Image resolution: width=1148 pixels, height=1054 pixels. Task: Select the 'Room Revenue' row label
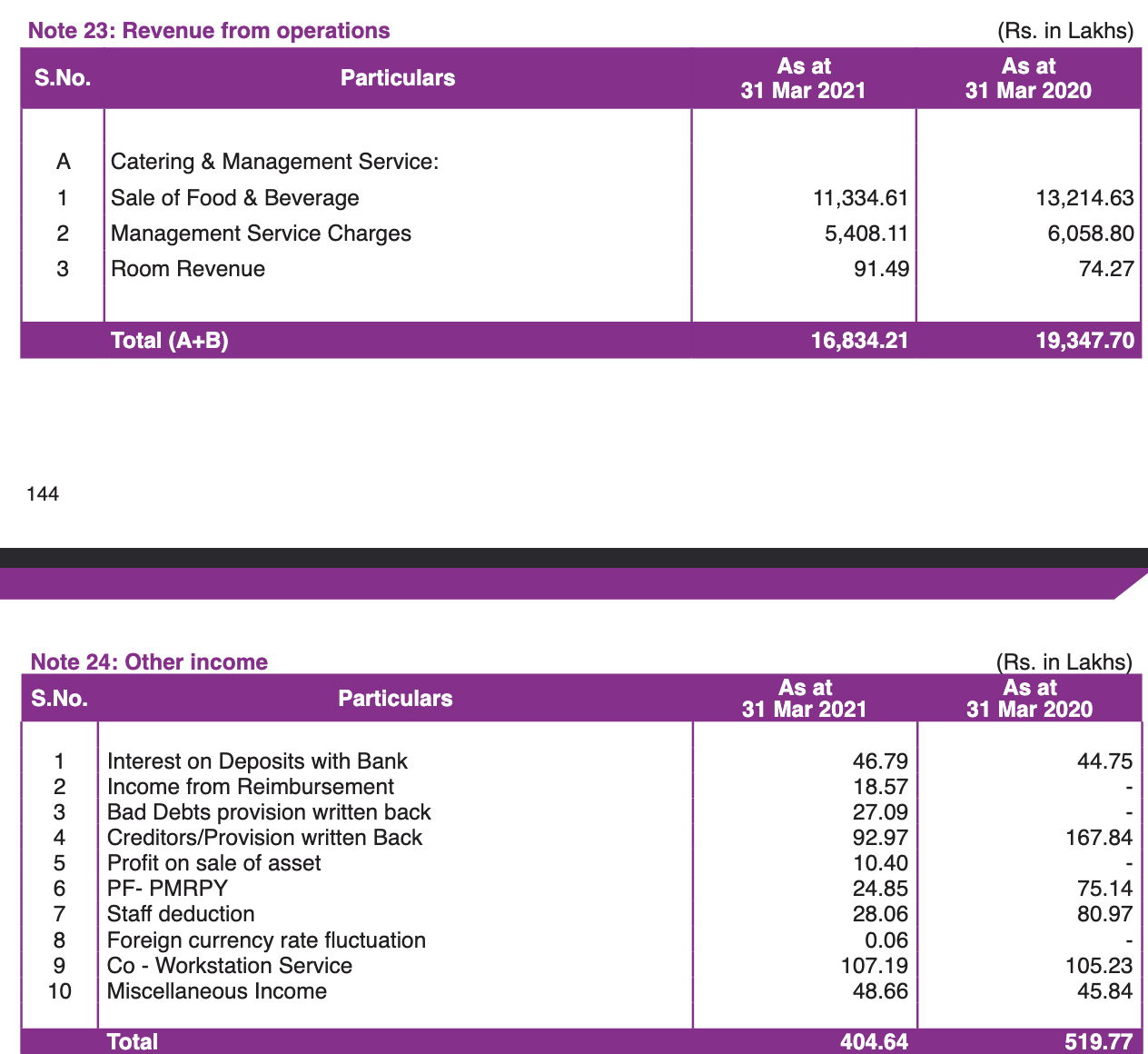188,269
